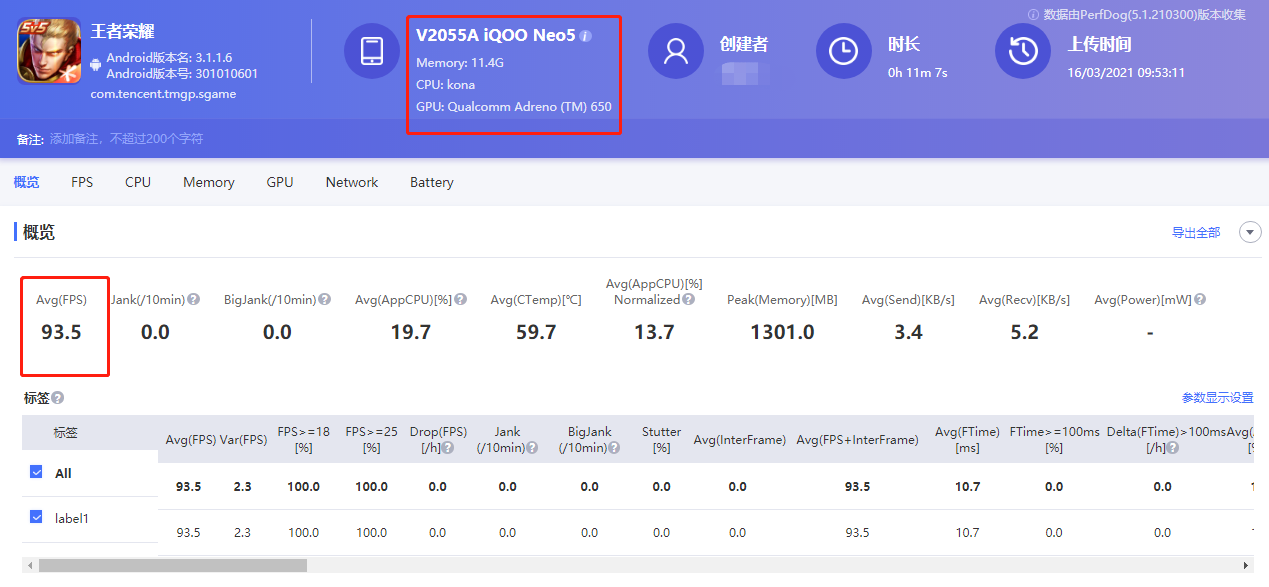Click Var(FPS) 2.3 in All row
The image size is (1269, 587).
[242, 487]
